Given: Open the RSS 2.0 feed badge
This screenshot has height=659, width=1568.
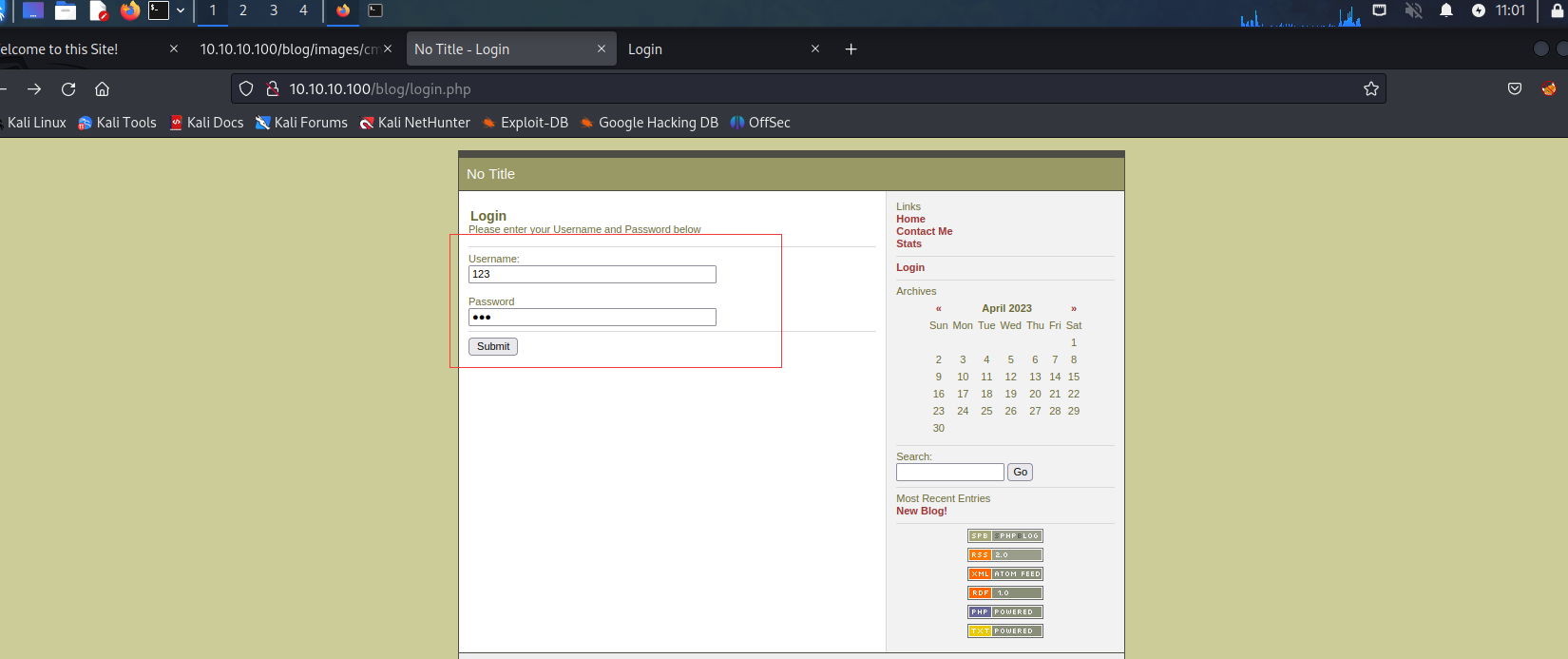Looking at the screenshot, I should pos(1005,555).
